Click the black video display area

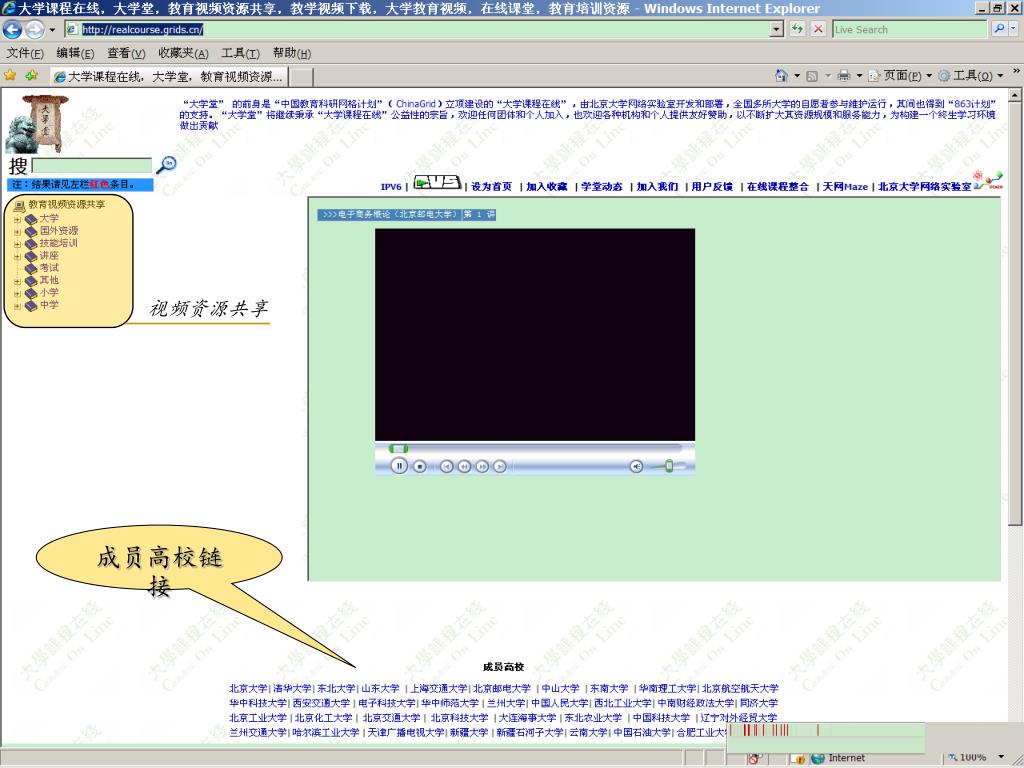(x=535, y=334)
